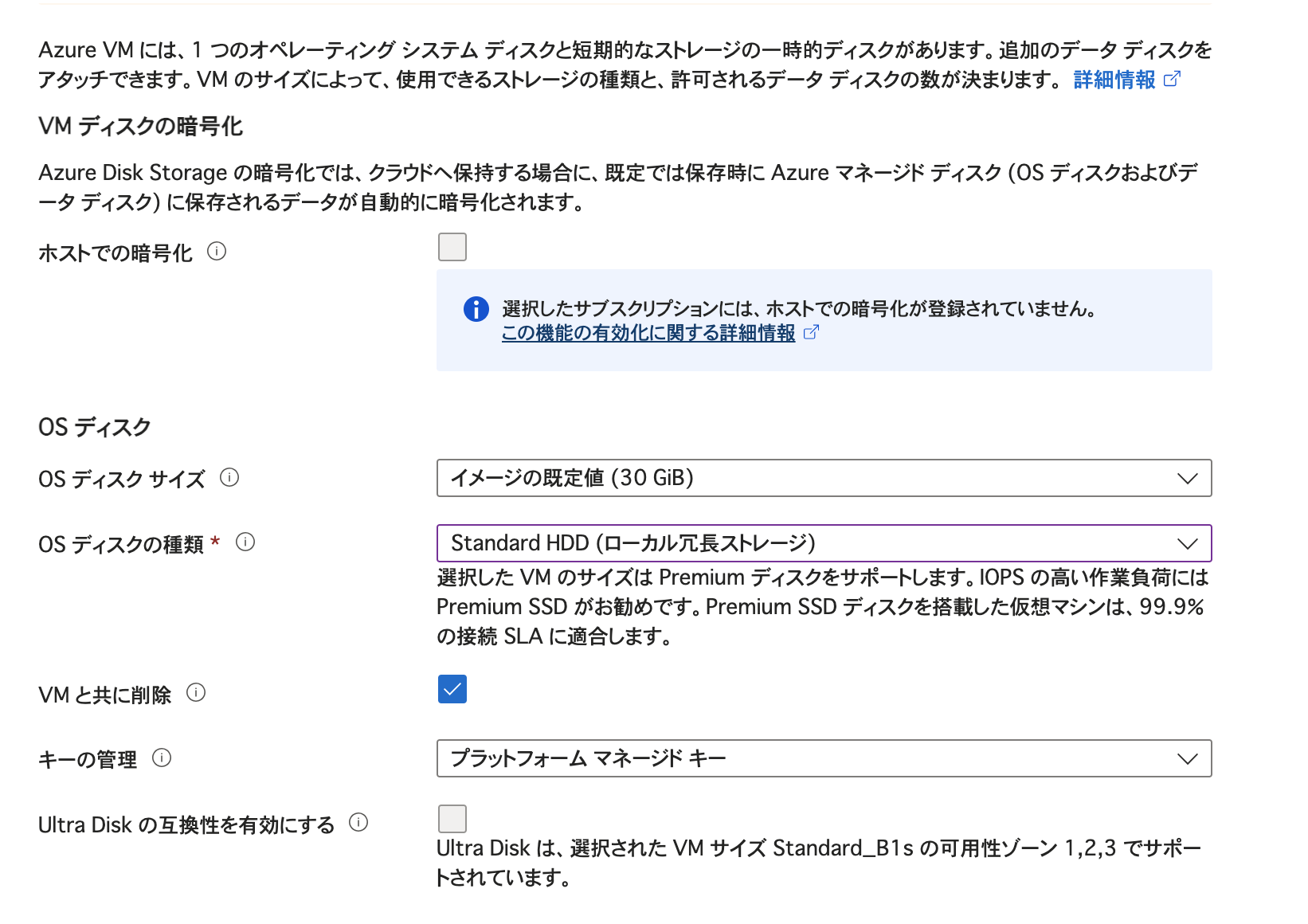1308x924 pixels.
Task: Open the キーの管理 info tooltip icon
Action: [x=163, y=759]
